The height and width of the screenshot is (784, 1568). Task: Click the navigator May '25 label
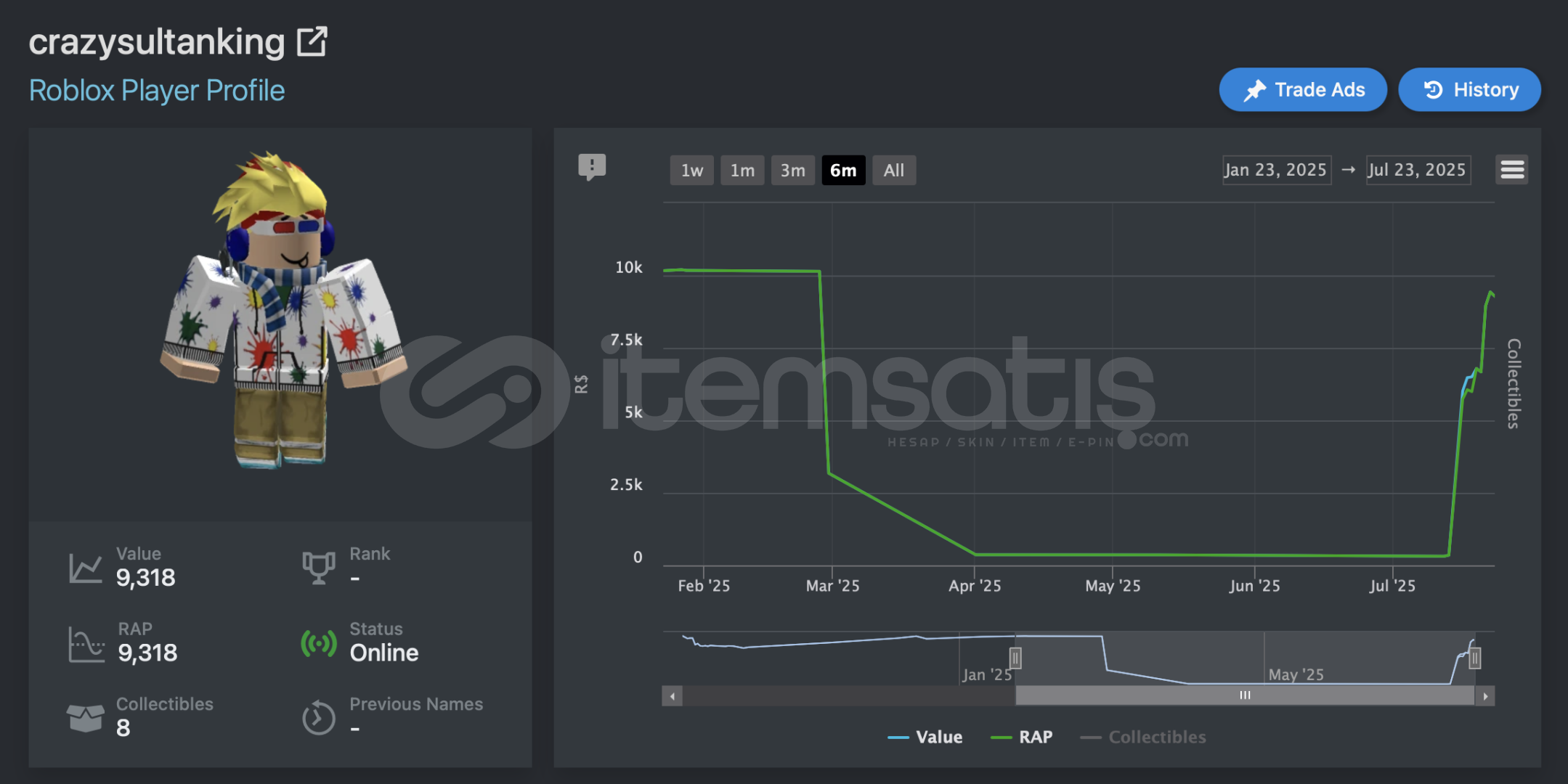(x=1296, y=675)
